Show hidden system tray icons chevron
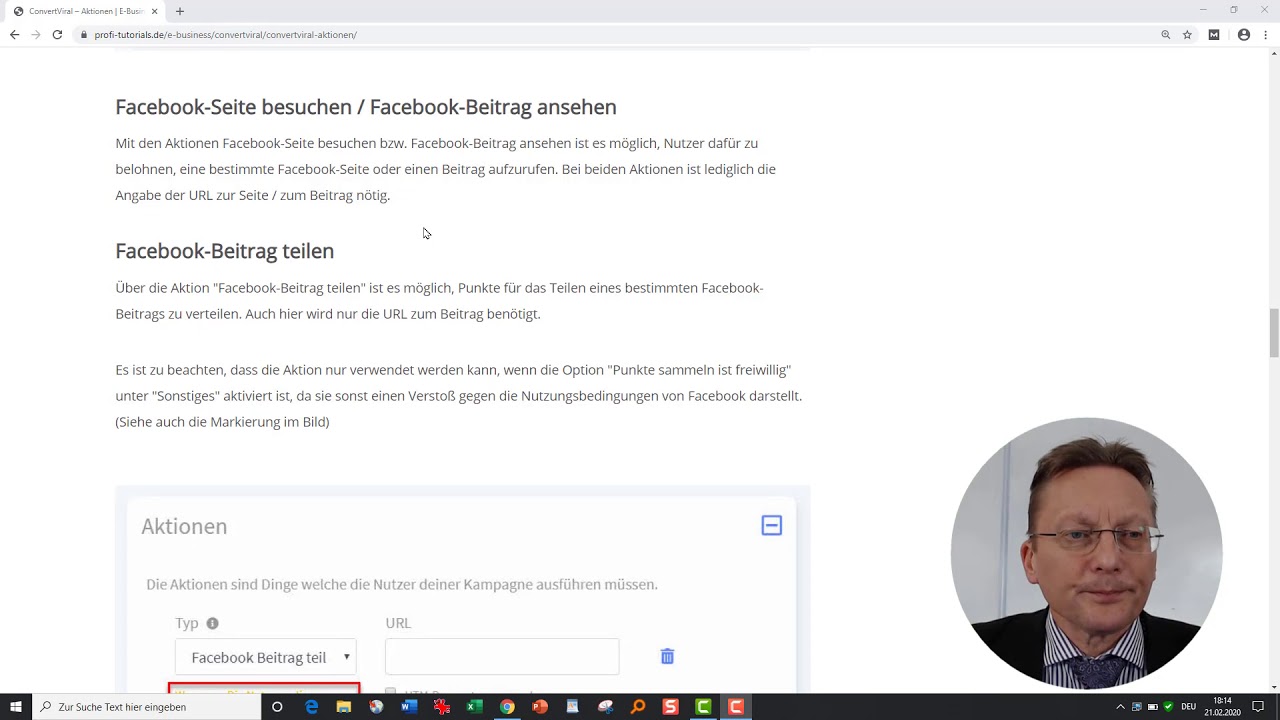This screenshot has height=720, width=1280. (1120, 706)
